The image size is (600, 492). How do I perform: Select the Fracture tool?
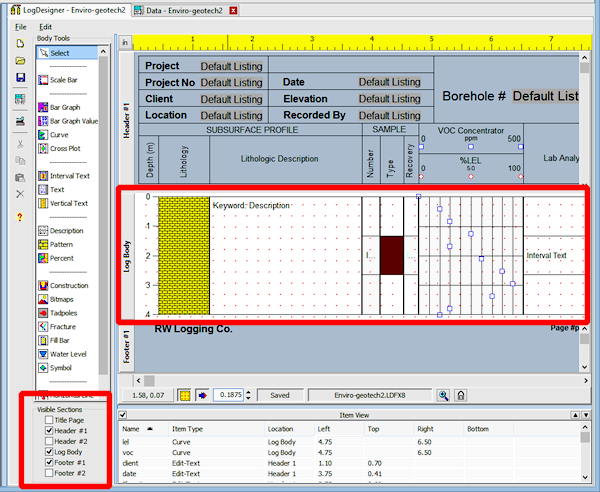pos(63,326)
